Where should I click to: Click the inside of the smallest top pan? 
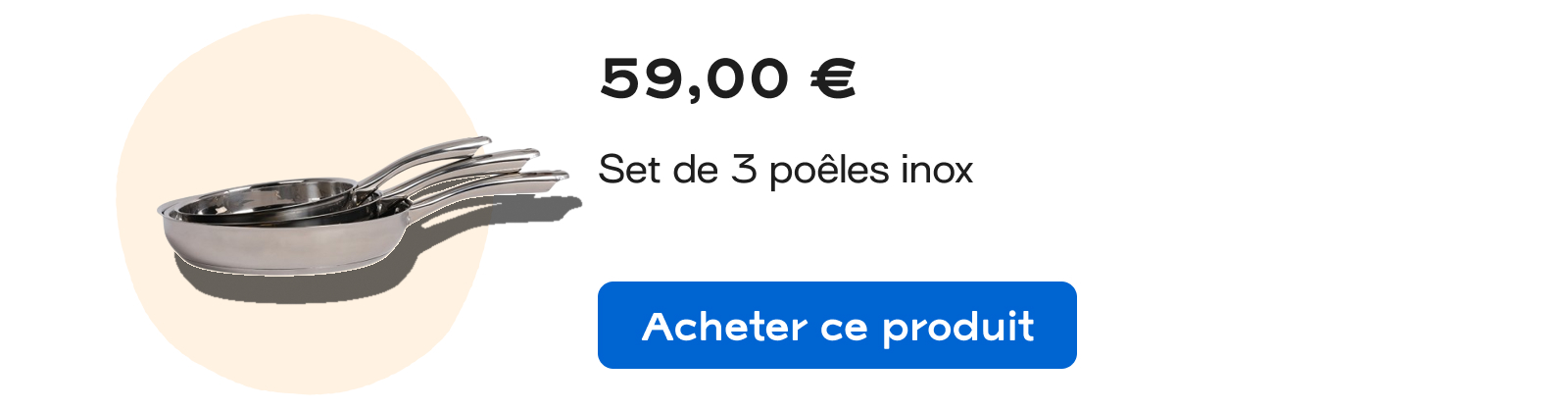[294, 192]
